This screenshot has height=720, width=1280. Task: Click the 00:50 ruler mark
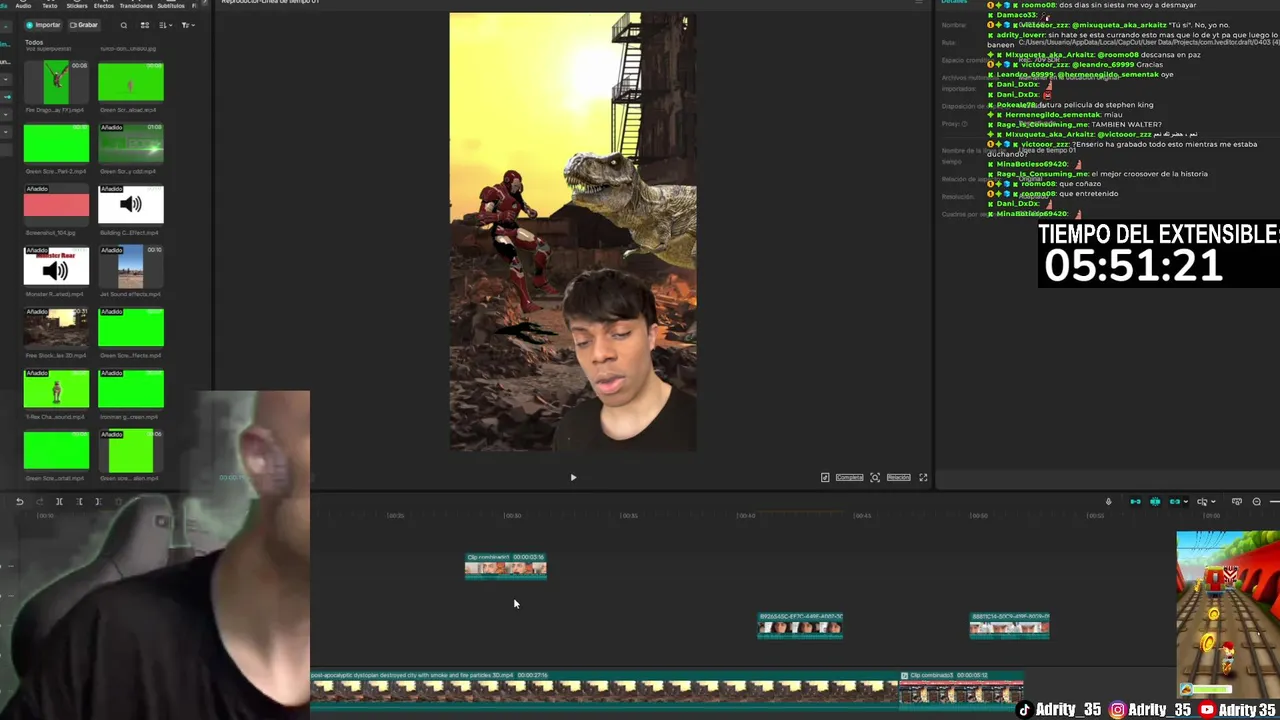(979, 515)
